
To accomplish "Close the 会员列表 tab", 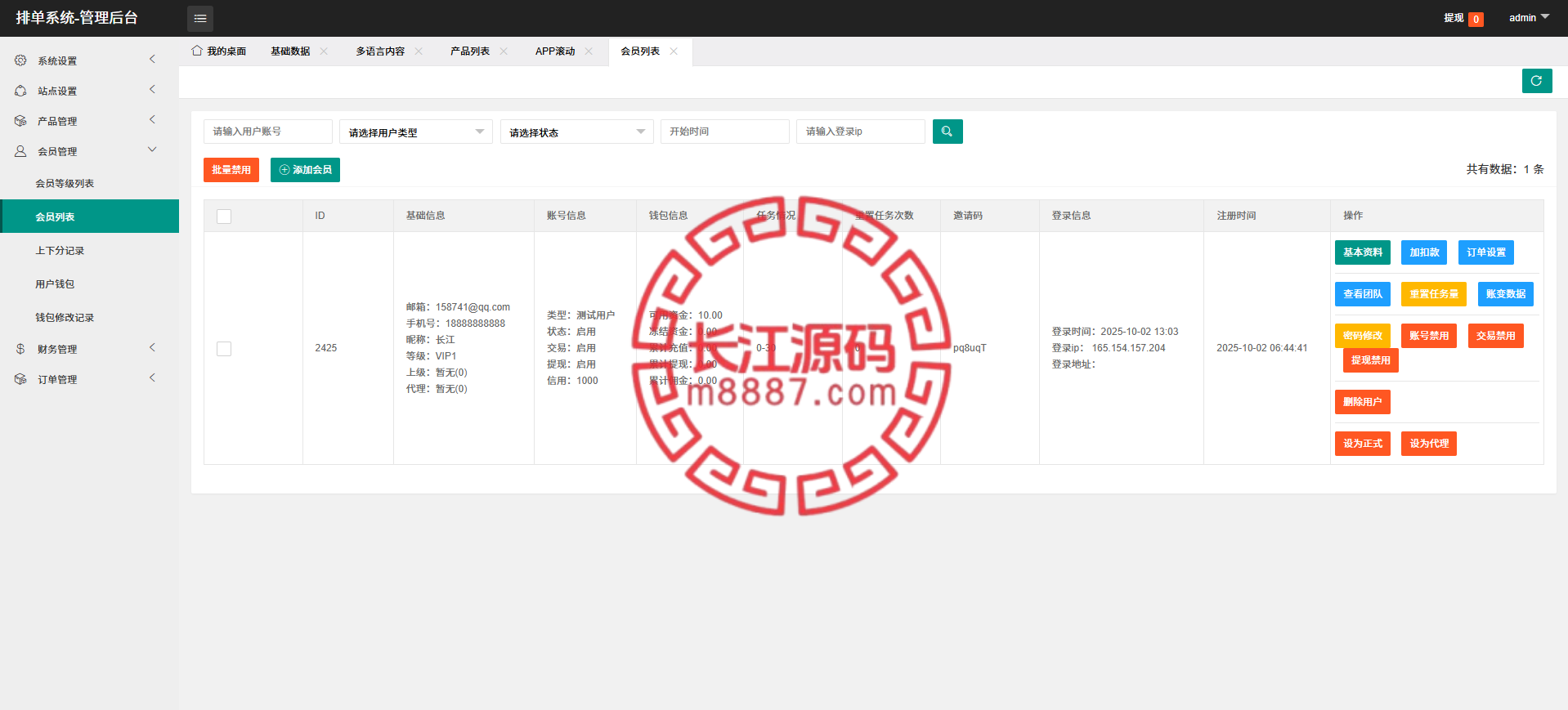I will tap(674, 51).
